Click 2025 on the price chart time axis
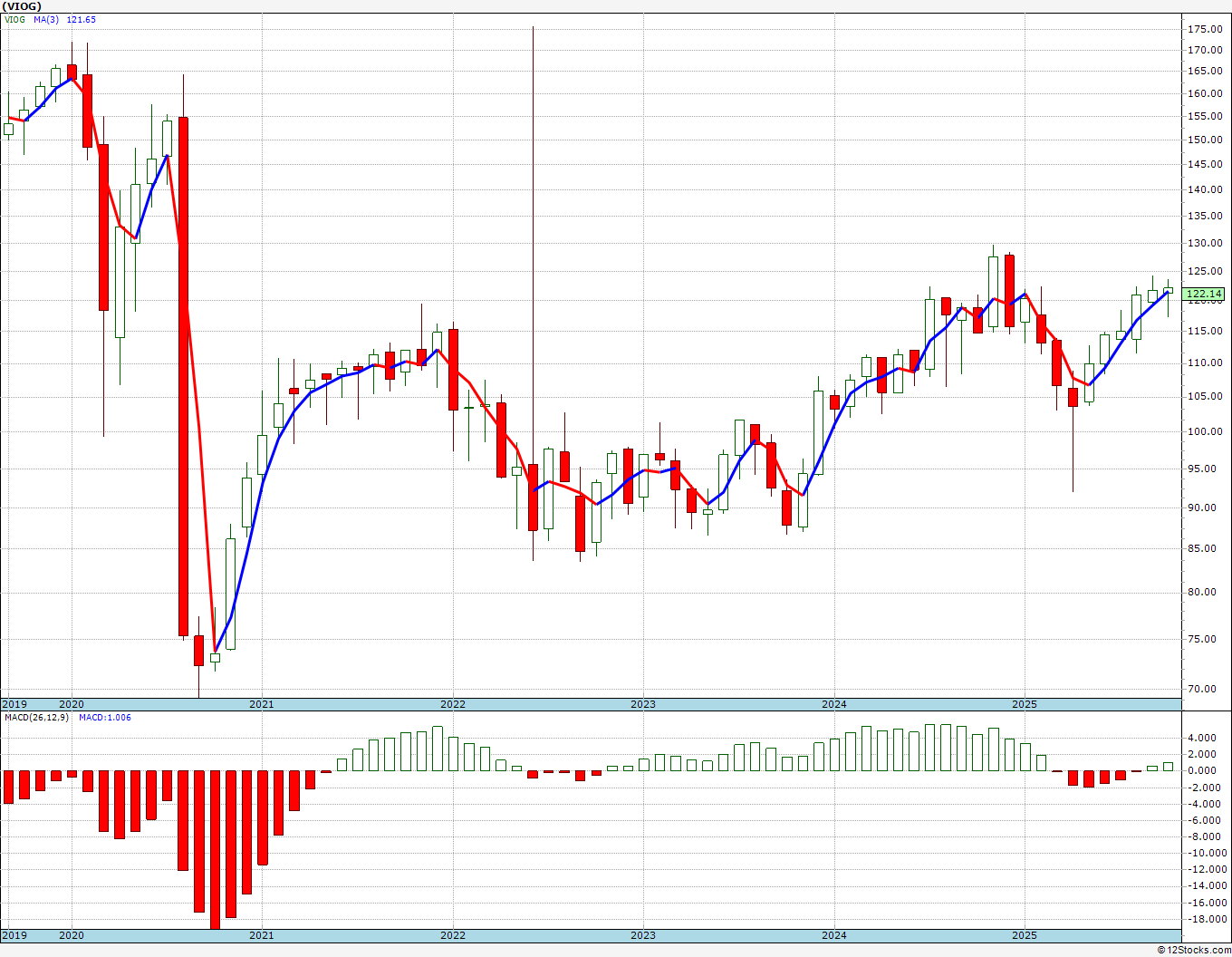 1024,704
